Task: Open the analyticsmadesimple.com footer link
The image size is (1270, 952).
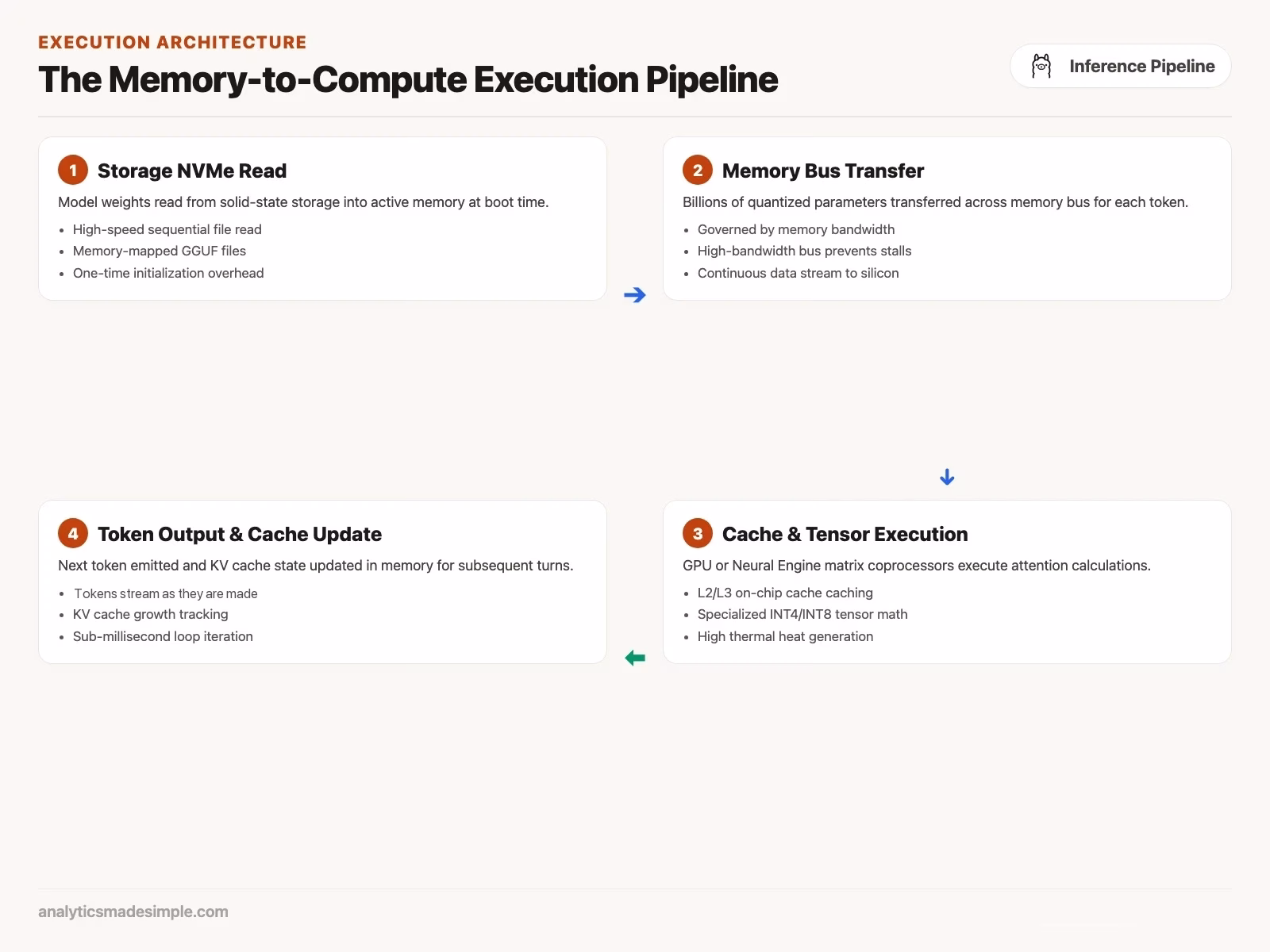Action: (133, 912)
